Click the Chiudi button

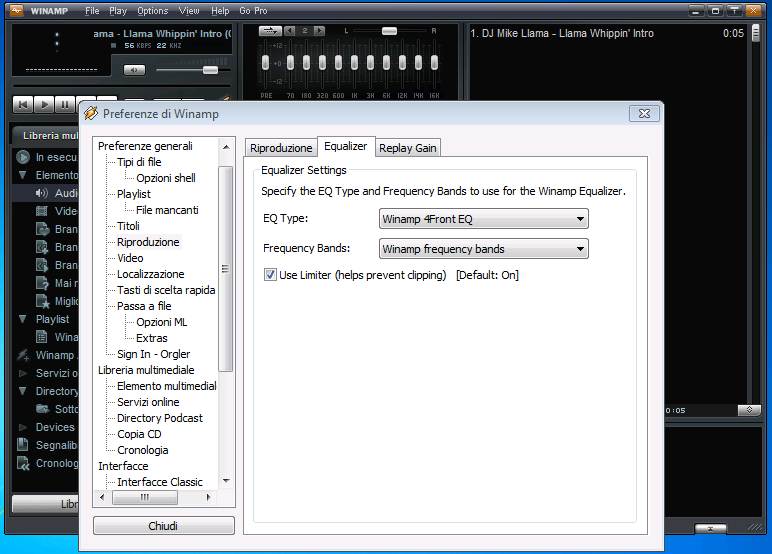(163, 526)
